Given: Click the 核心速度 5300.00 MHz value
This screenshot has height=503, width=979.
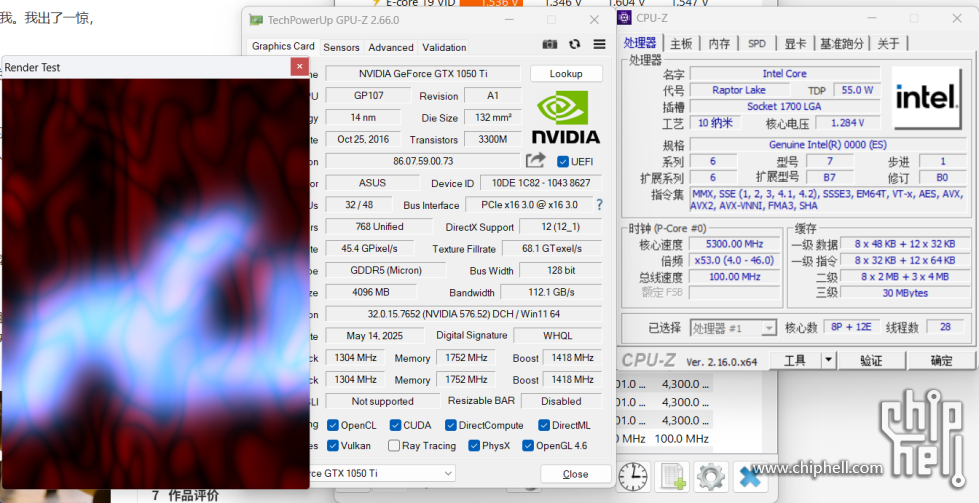Looking at the screenshot, I should [x=735, y=244].
